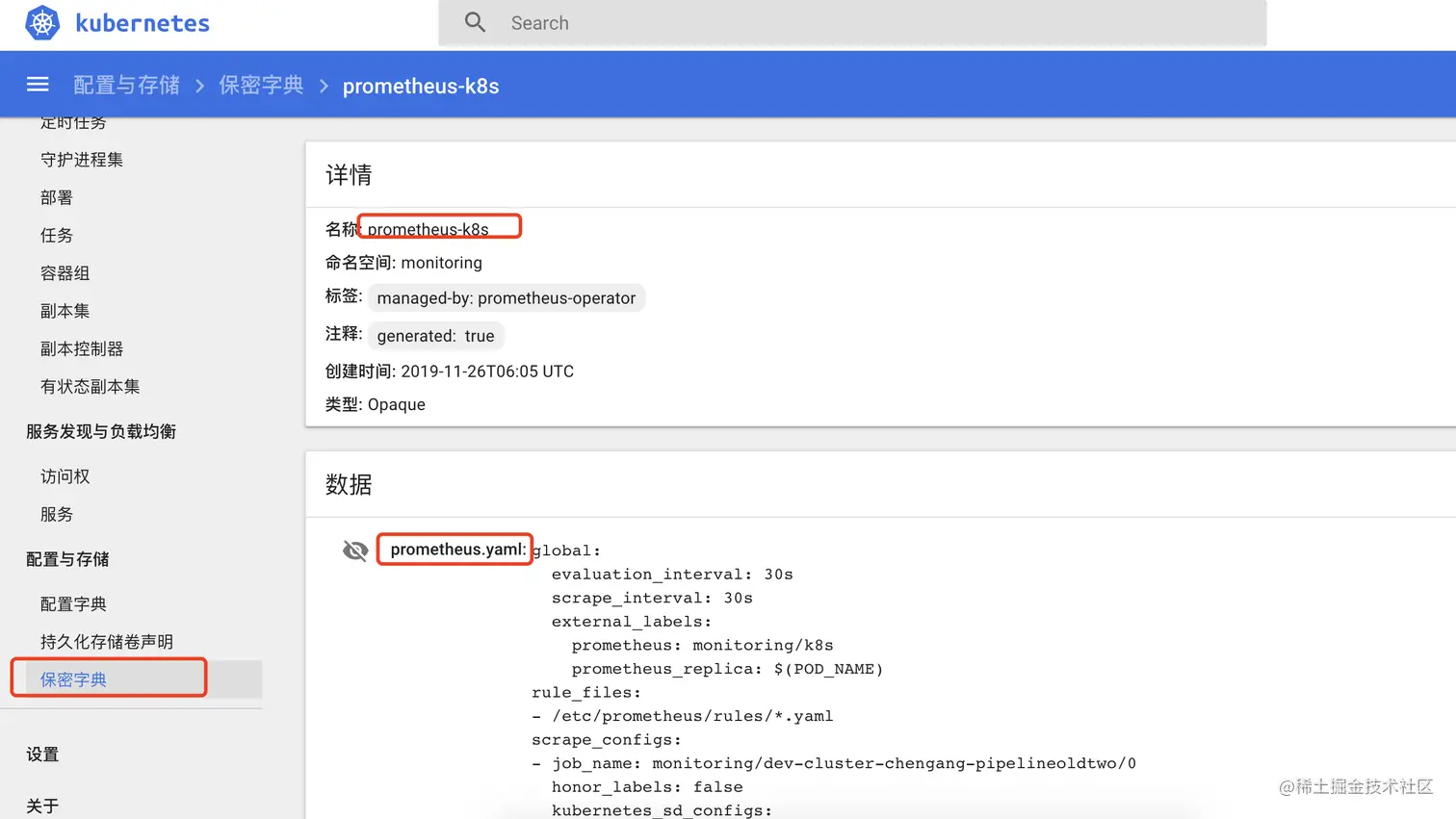Click the /etc/prometheus/rules/*.yaml line
The width and height of the screenshot is (1456, 819).
click(x=682, y=716)
